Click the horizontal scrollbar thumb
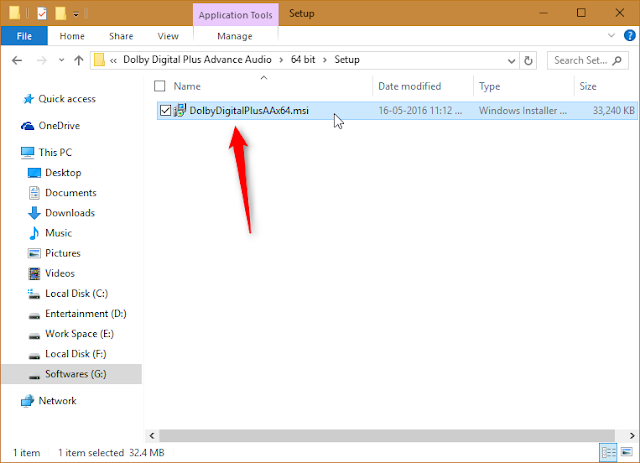 point(387,436)
